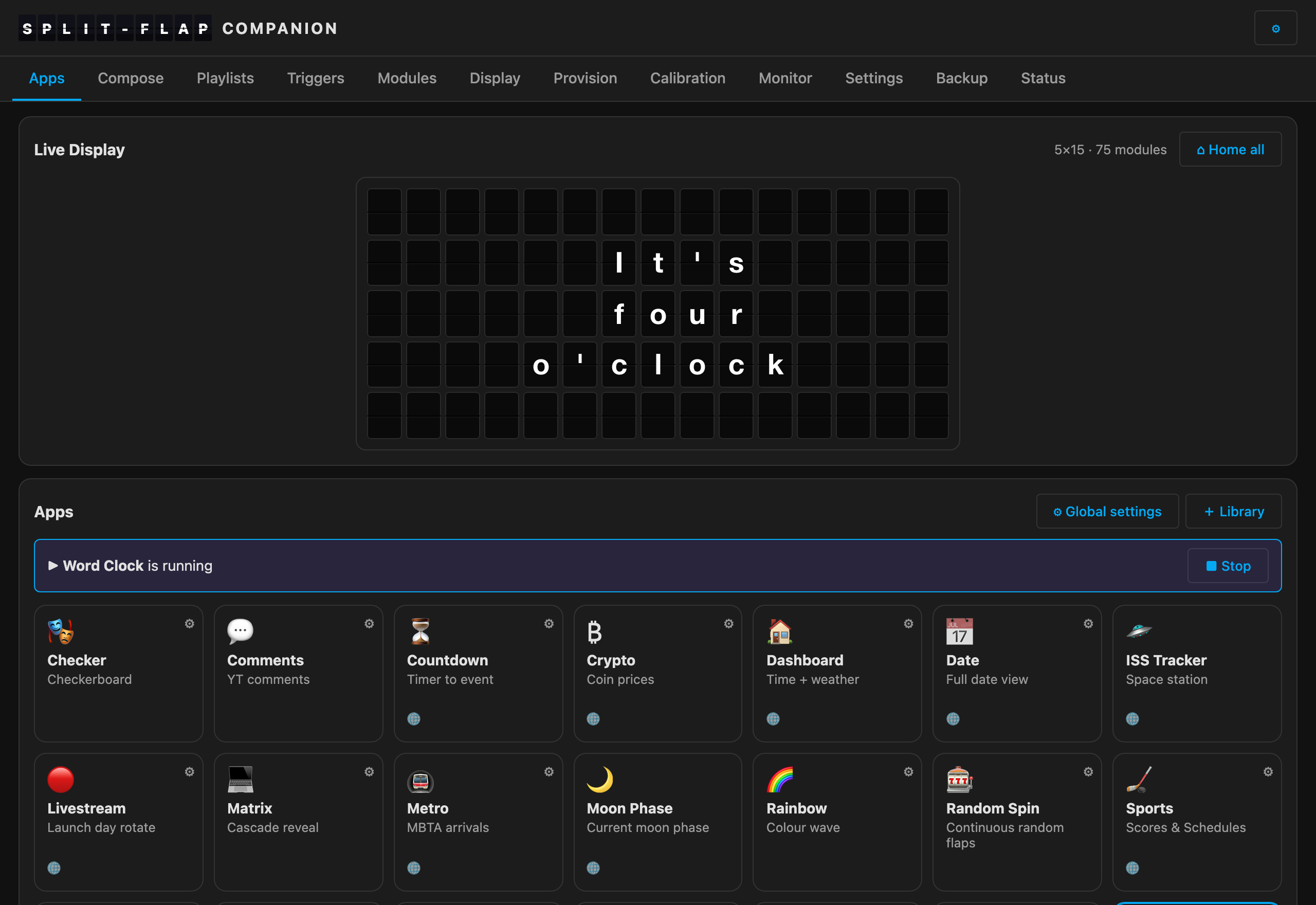Click the globe icon on Moon Phase card
The height and width of the screenshot is (905, 1316).
pos(593,867)
